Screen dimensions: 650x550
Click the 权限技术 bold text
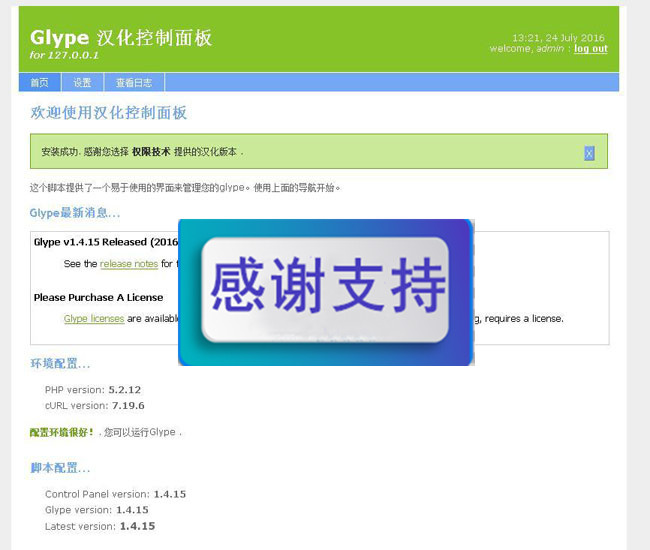tap(151, 152)
